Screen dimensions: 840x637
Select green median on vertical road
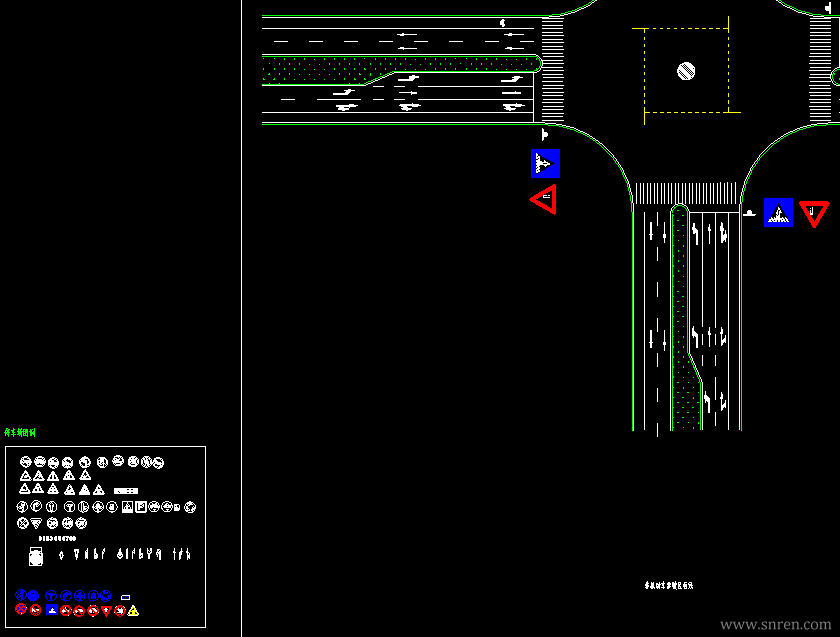coord(685,317)
